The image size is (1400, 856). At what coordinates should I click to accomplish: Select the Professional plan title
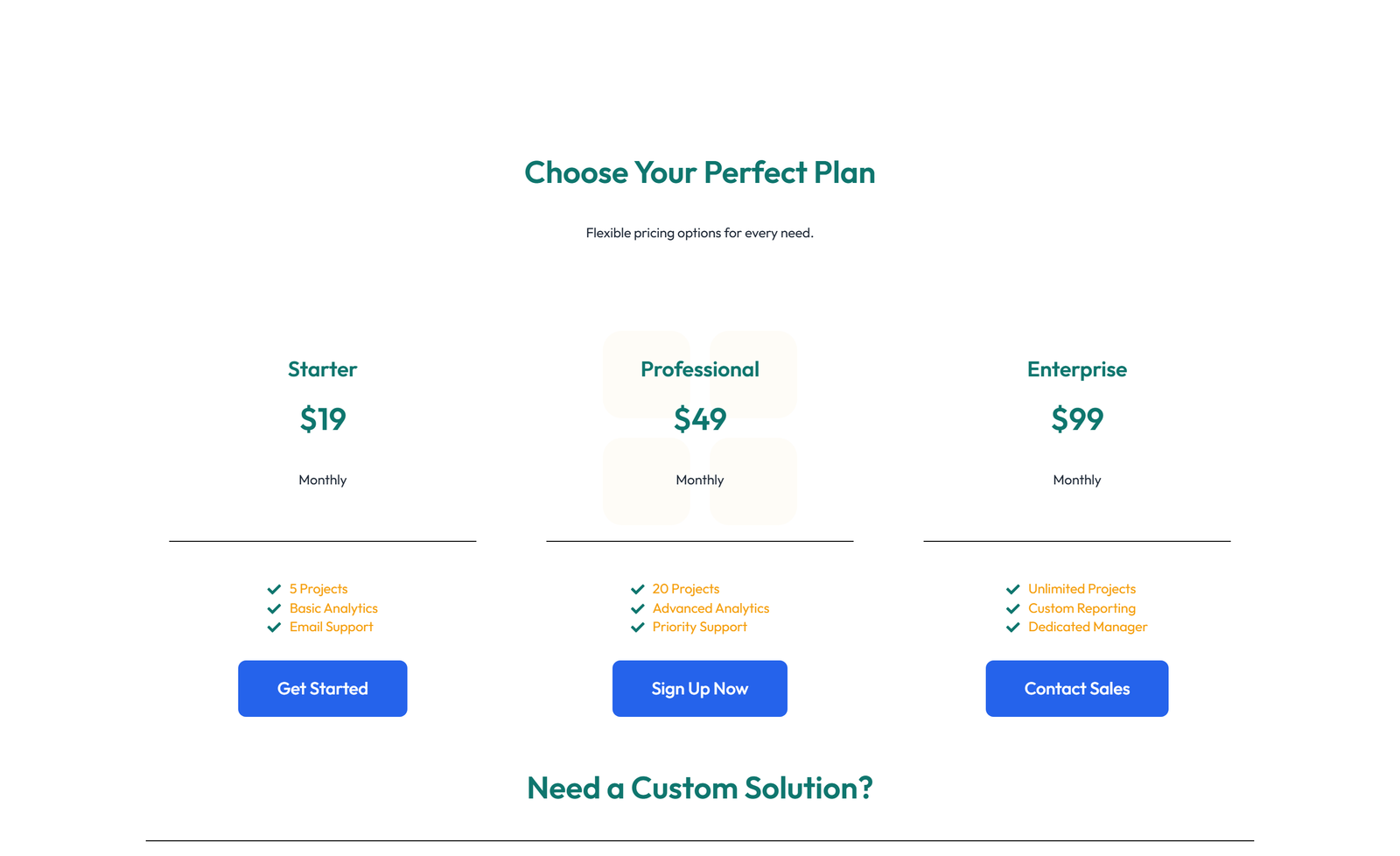tap(699, 369)
